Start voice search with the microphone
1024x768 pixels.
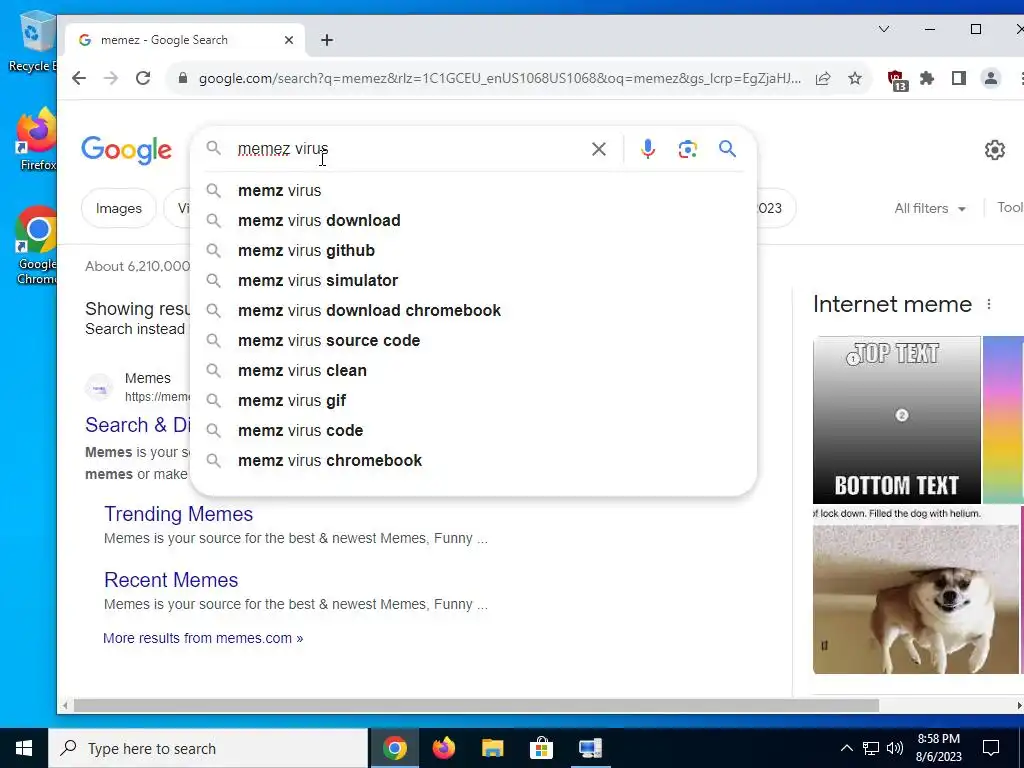(x=647, y=149)
